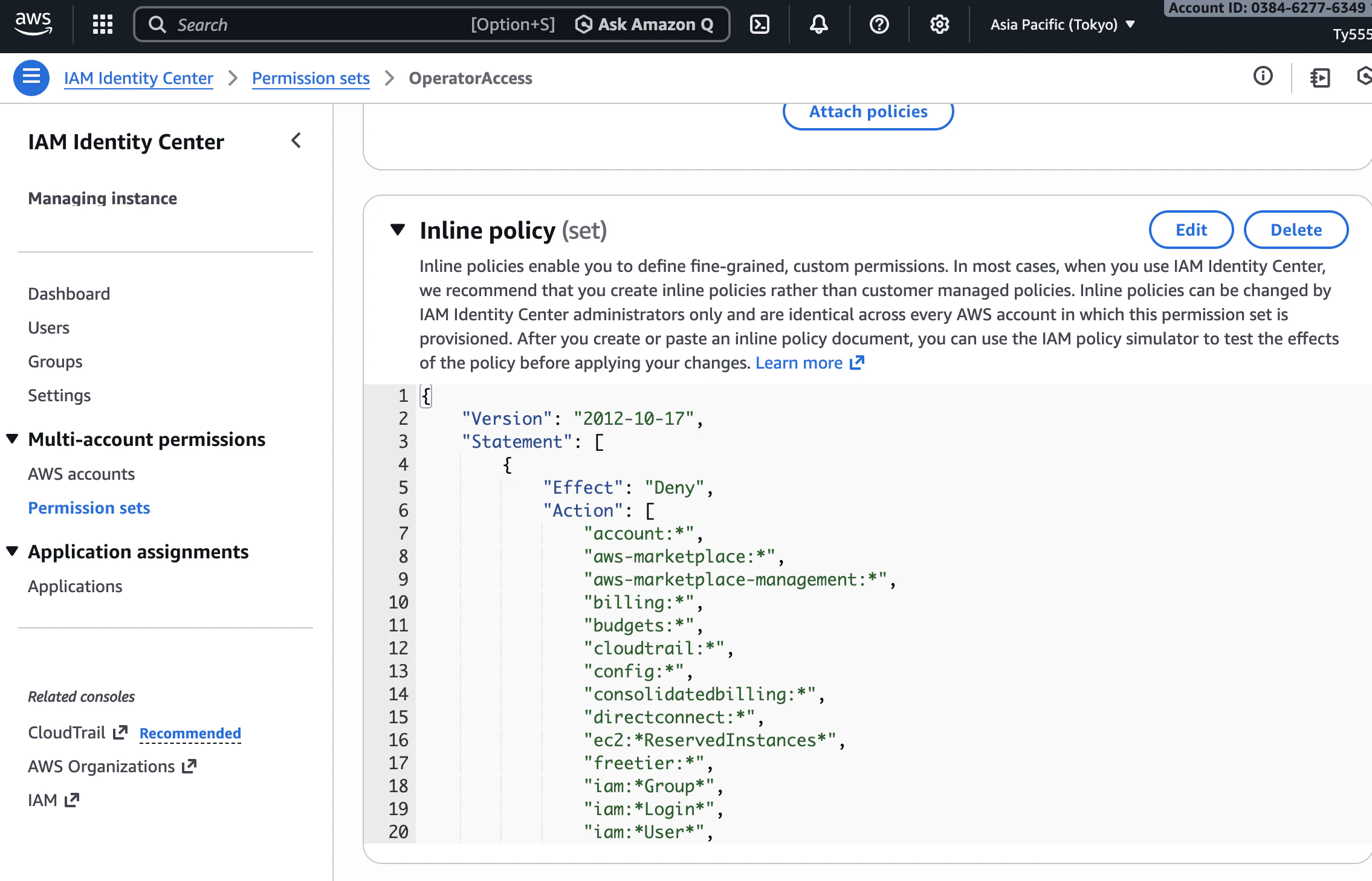Image resolution: width=1372 pixels, height=881 pixels.
Task: Open console settings gear
Action: click(x=940, y=24)
